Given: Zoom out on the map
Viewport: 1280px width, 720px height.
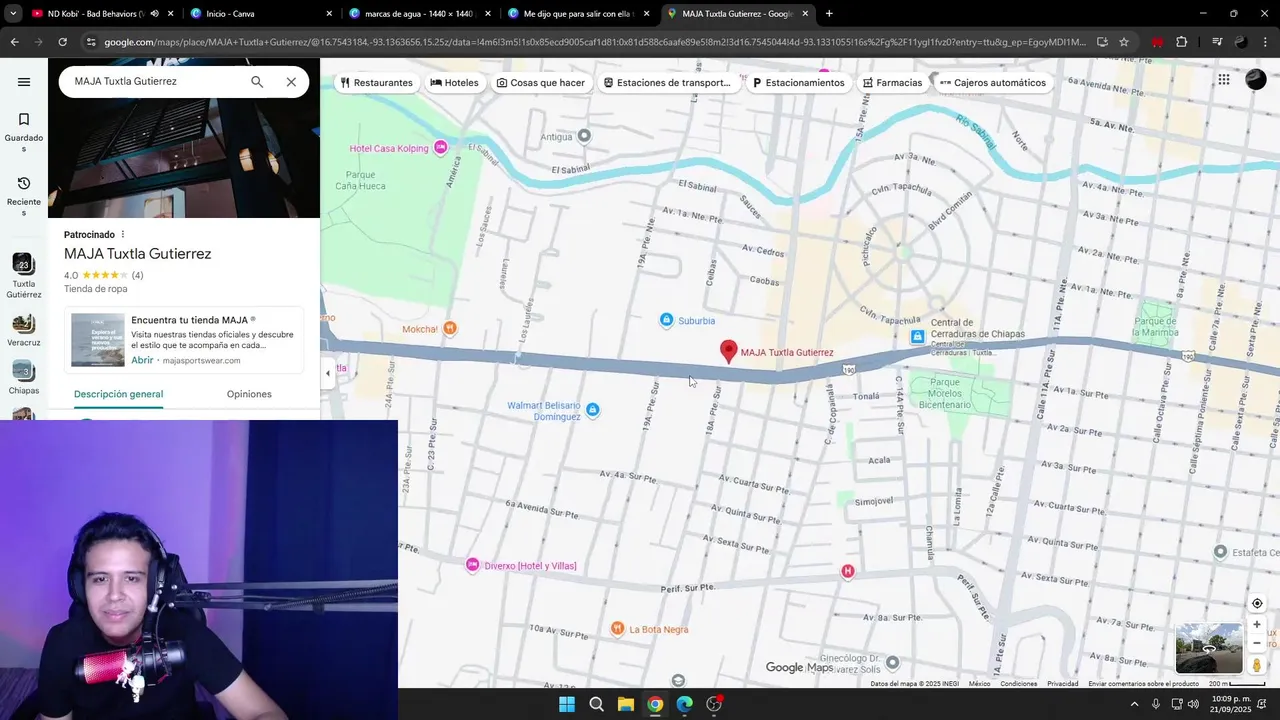Looking at the screenshot, I should [1257, 643].
